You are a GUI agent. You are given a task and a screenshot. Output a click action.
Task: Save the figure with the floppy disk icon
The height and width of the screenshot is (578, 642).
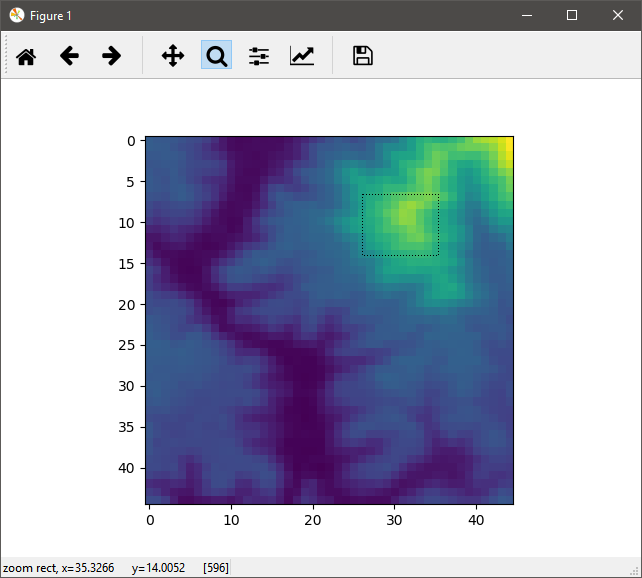(363, 56)
